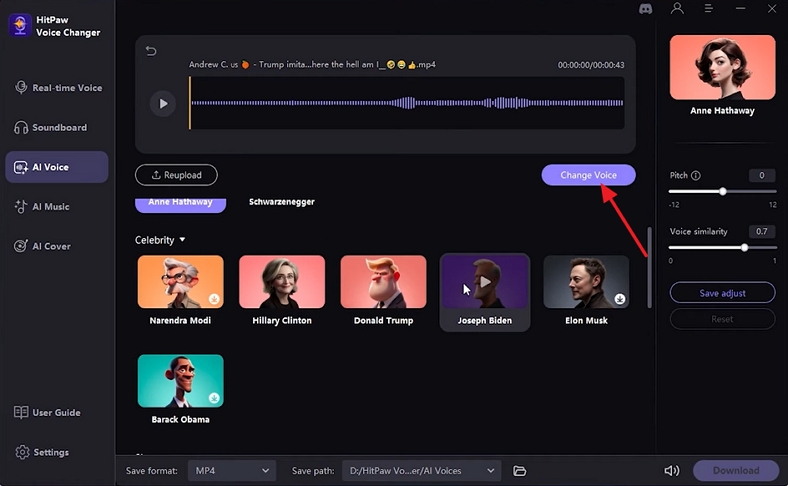Select the Donald Trump voice thumbnail
Image resolution: width=788 pixels, height=486 pixels.
383,281
